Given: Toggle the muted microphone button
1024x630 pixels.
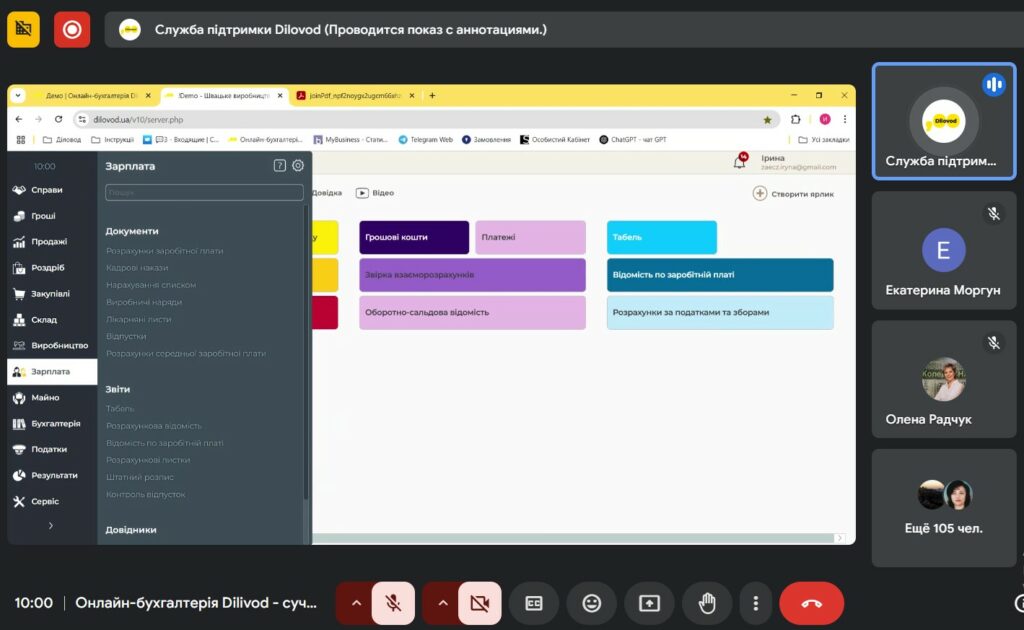Looking at the screenshot, I should coord(393,603).
